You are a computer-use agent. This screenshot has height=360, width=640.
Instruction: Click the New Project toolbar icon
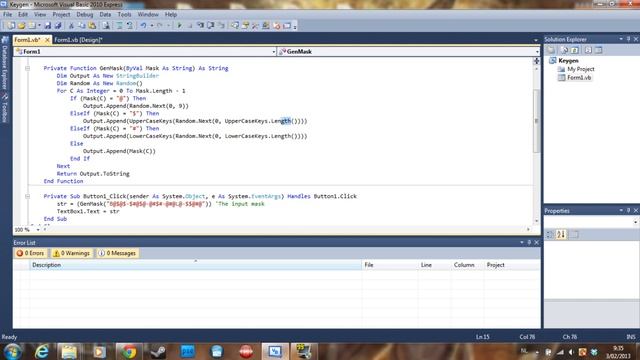[x=11, y=26]
